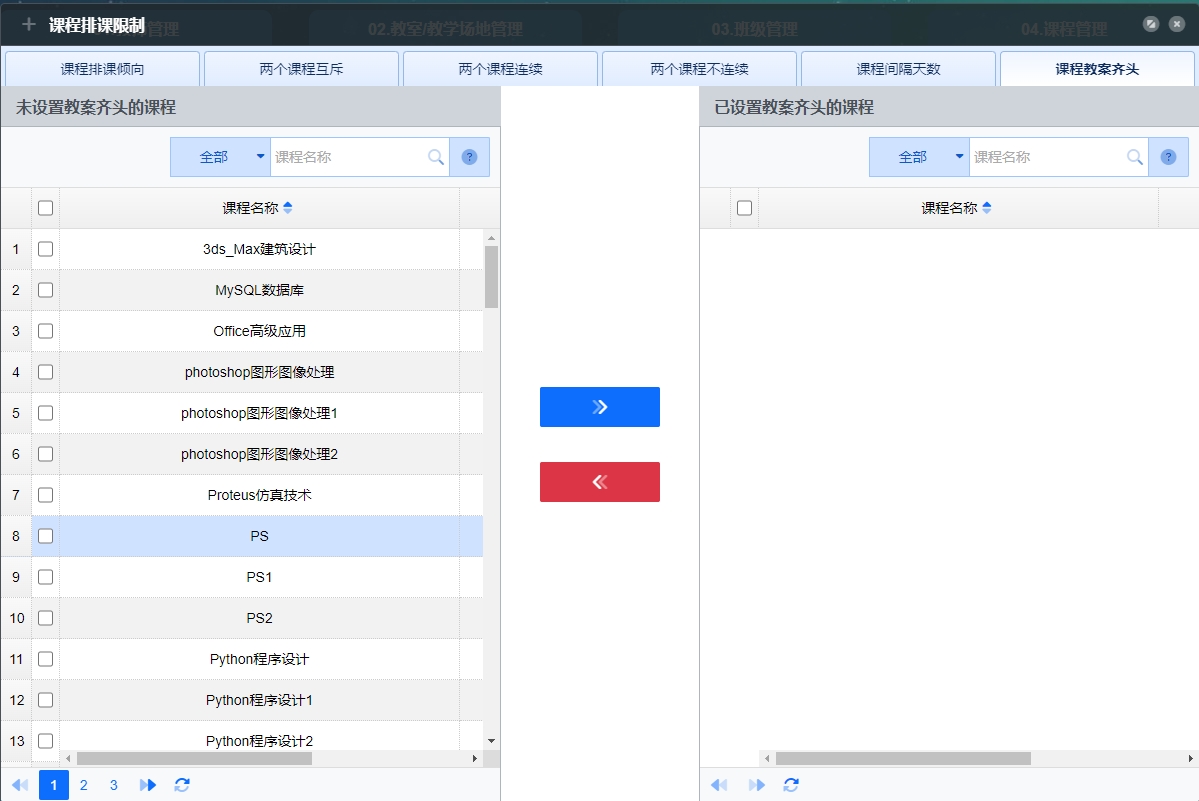Click the left table vertical scrollbar thumb
This screenshot has height=801, width=1199.
pos(492,277)
